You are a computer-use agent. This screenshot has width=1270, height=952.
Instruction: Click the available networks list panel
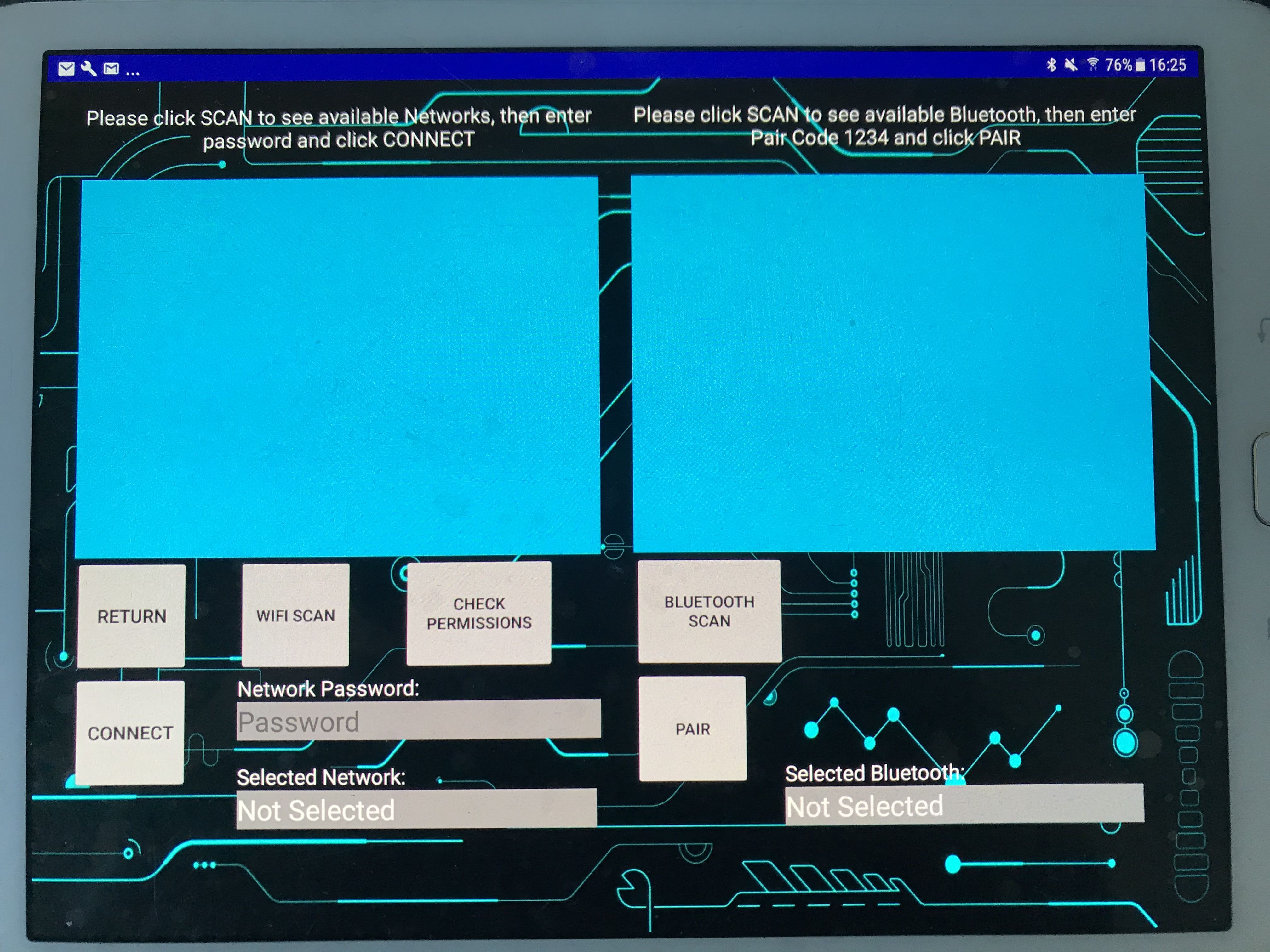click(x=338, y=367)
